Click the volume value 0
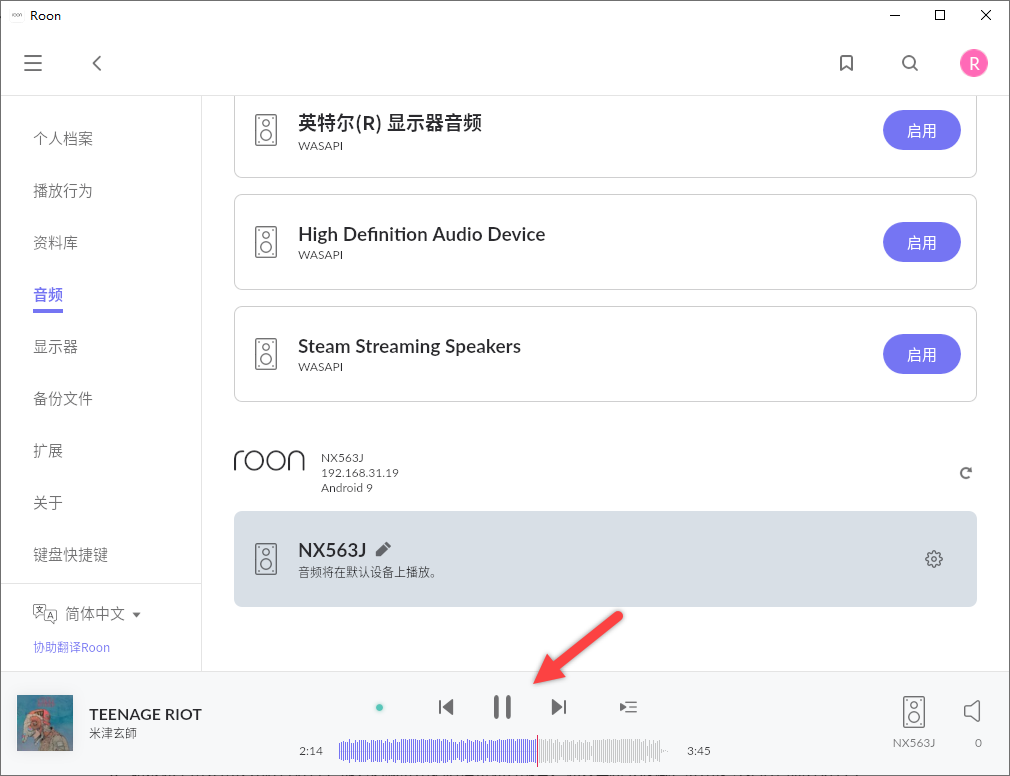The image size is (1010, 776). pyautogui.click(x=978, y=743)
